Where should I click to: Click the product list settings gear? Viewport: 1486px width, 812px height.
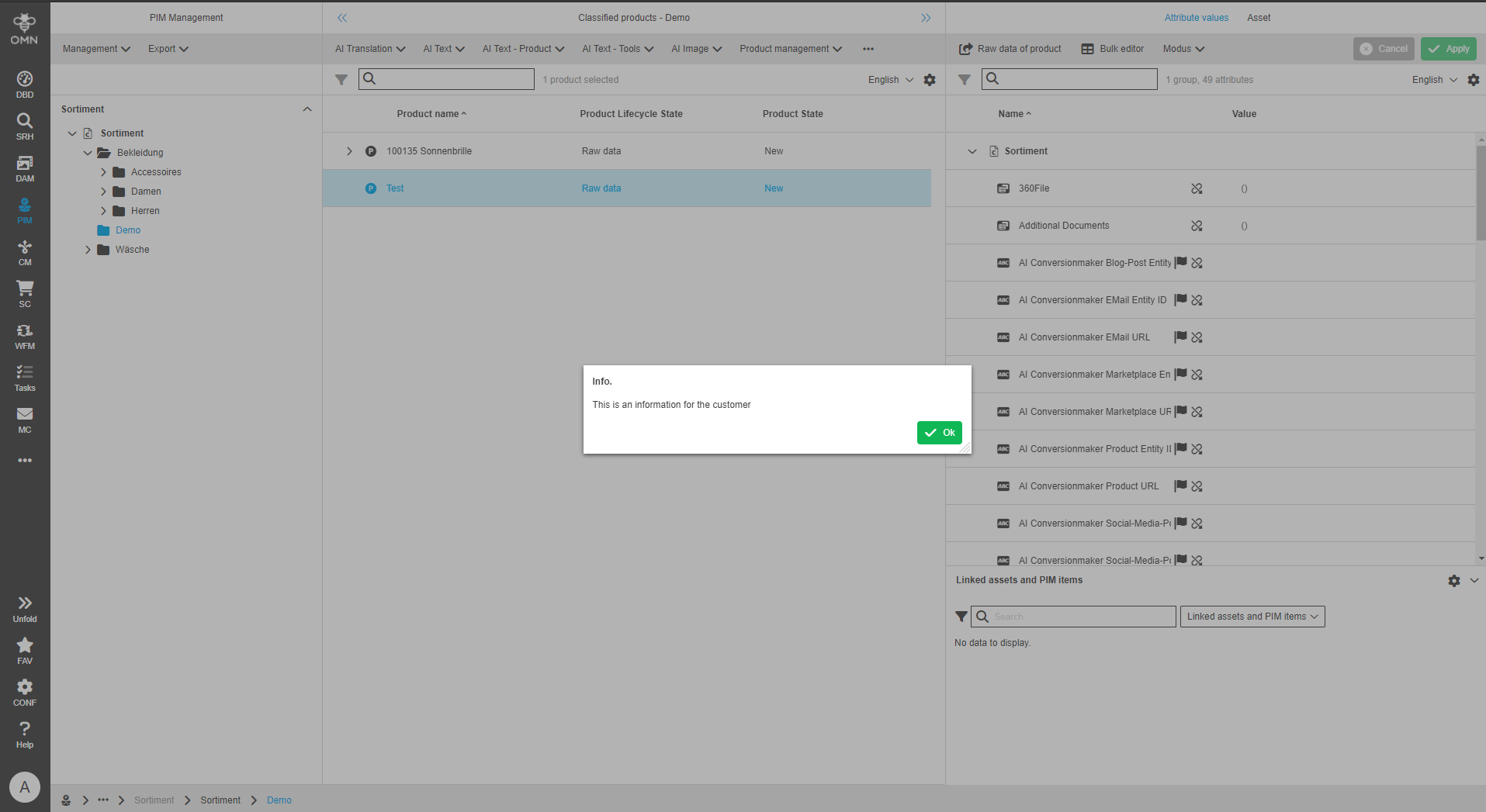930,80
